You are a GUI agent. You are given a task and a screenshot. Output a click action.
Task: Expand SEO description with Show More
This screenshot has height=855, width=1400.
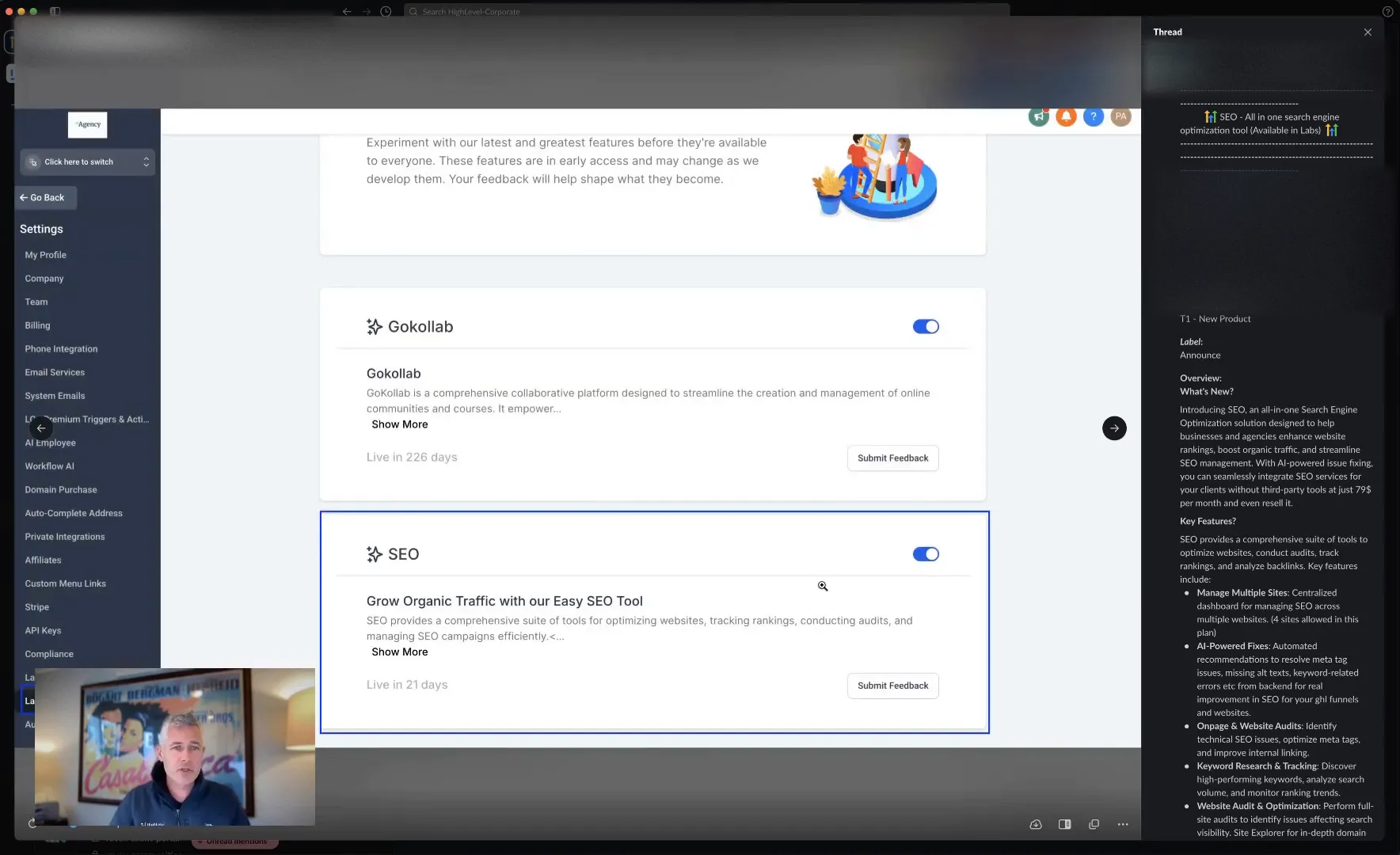(x=400, y=652)
